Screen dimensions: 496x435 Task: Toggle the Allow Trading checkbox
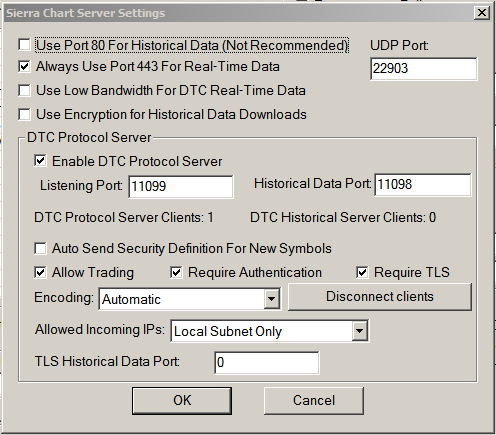click(40, 272)
